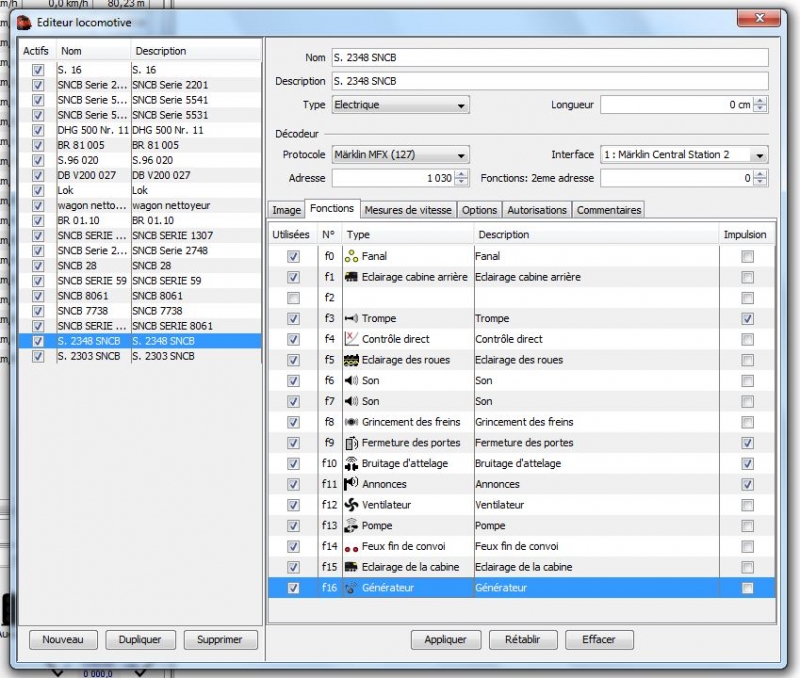Image resolution: width=800 pixels, height=678 pixels.
Task: Increase the Adresse value with the stepper
Action: [x=459, y=174]
